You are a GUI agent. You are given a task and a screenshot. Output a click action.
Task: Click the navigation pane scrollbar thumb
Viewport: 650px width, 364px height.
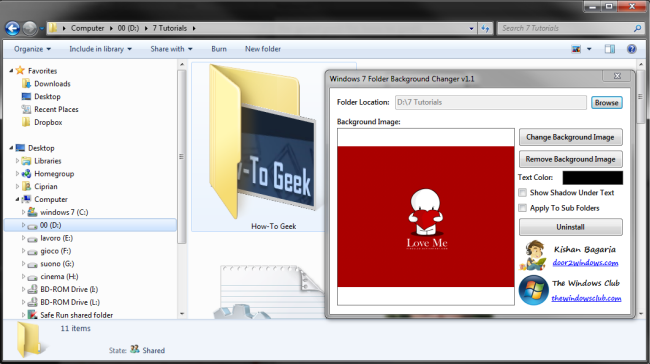[x=181, y=157]
